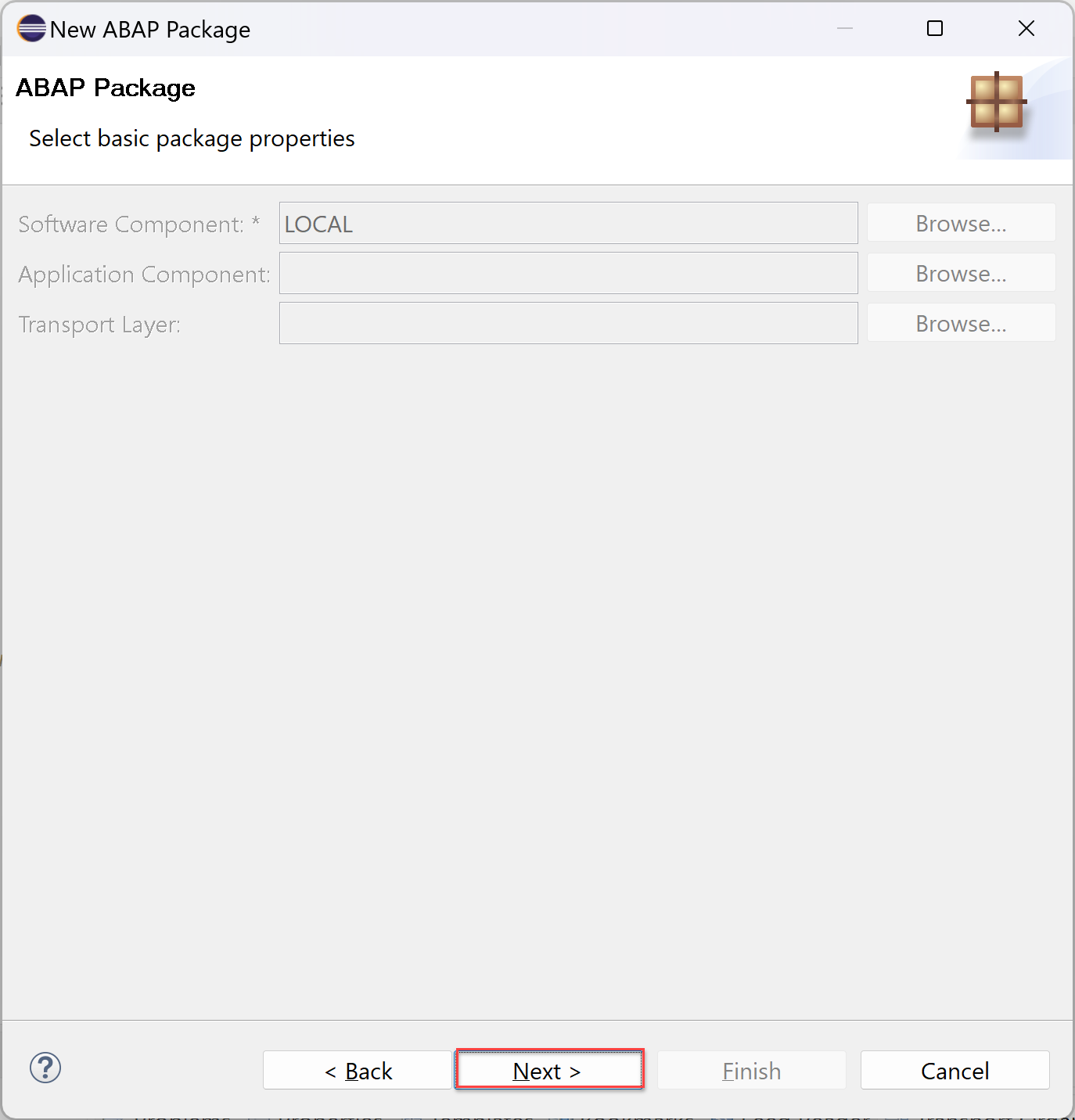Click the 'Application Component:' label

[x=145, y=275]
